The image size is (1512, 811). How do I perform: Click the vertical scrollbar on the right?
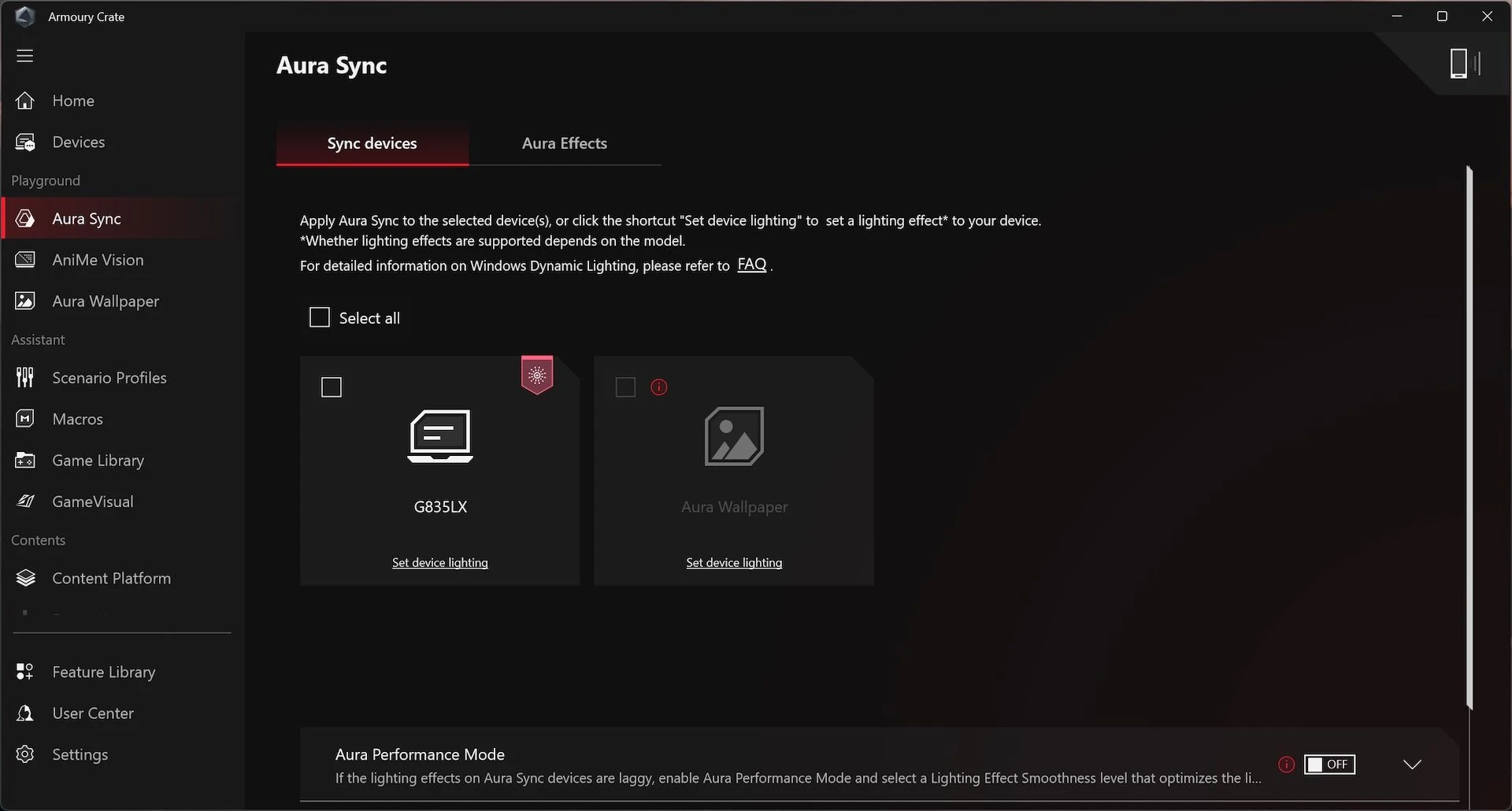coord(1469,437)
